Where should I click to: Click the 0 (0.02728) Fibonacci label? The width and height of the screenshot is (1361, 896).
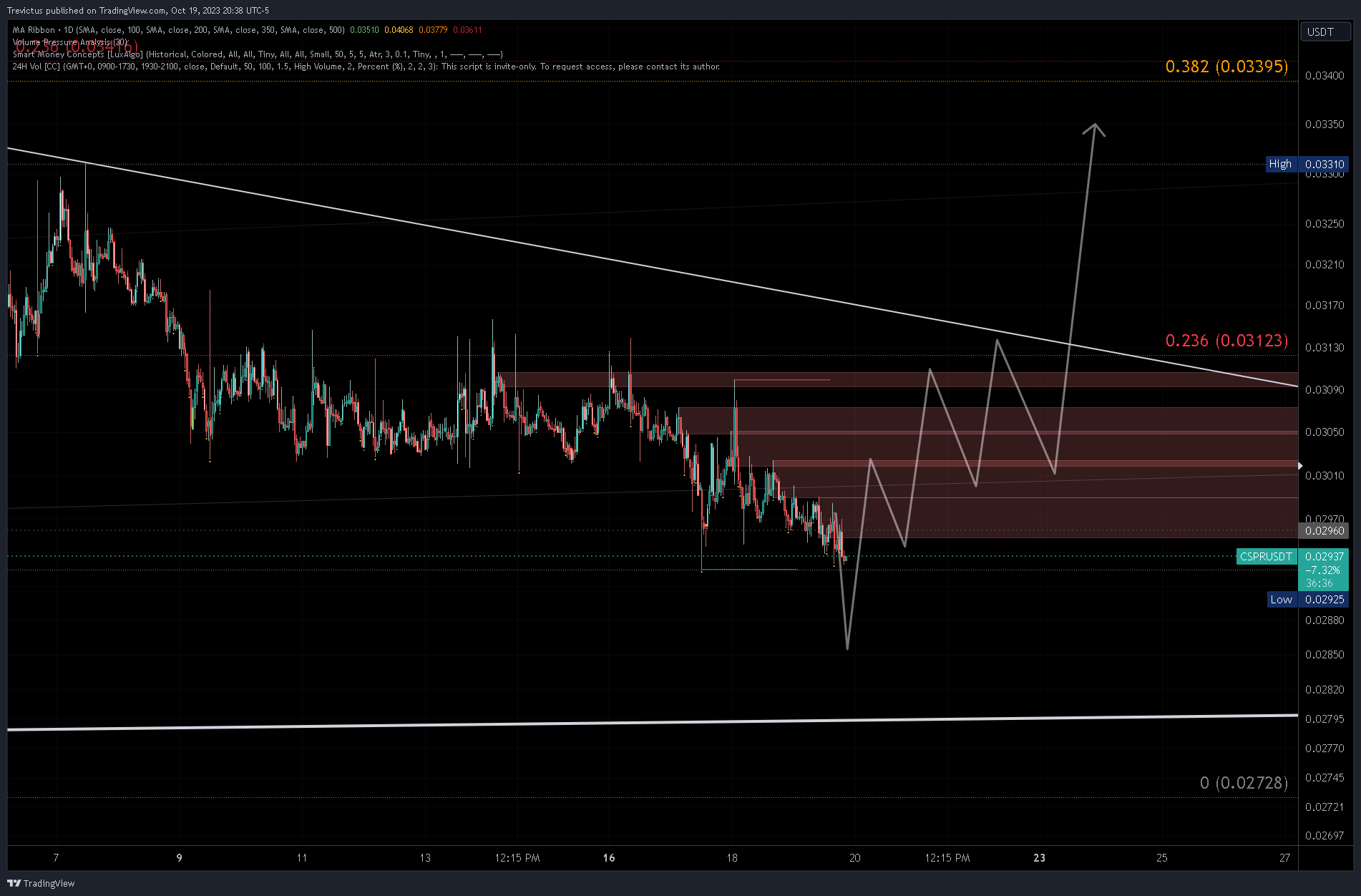pyautogui.click(x=1244, y=783)
